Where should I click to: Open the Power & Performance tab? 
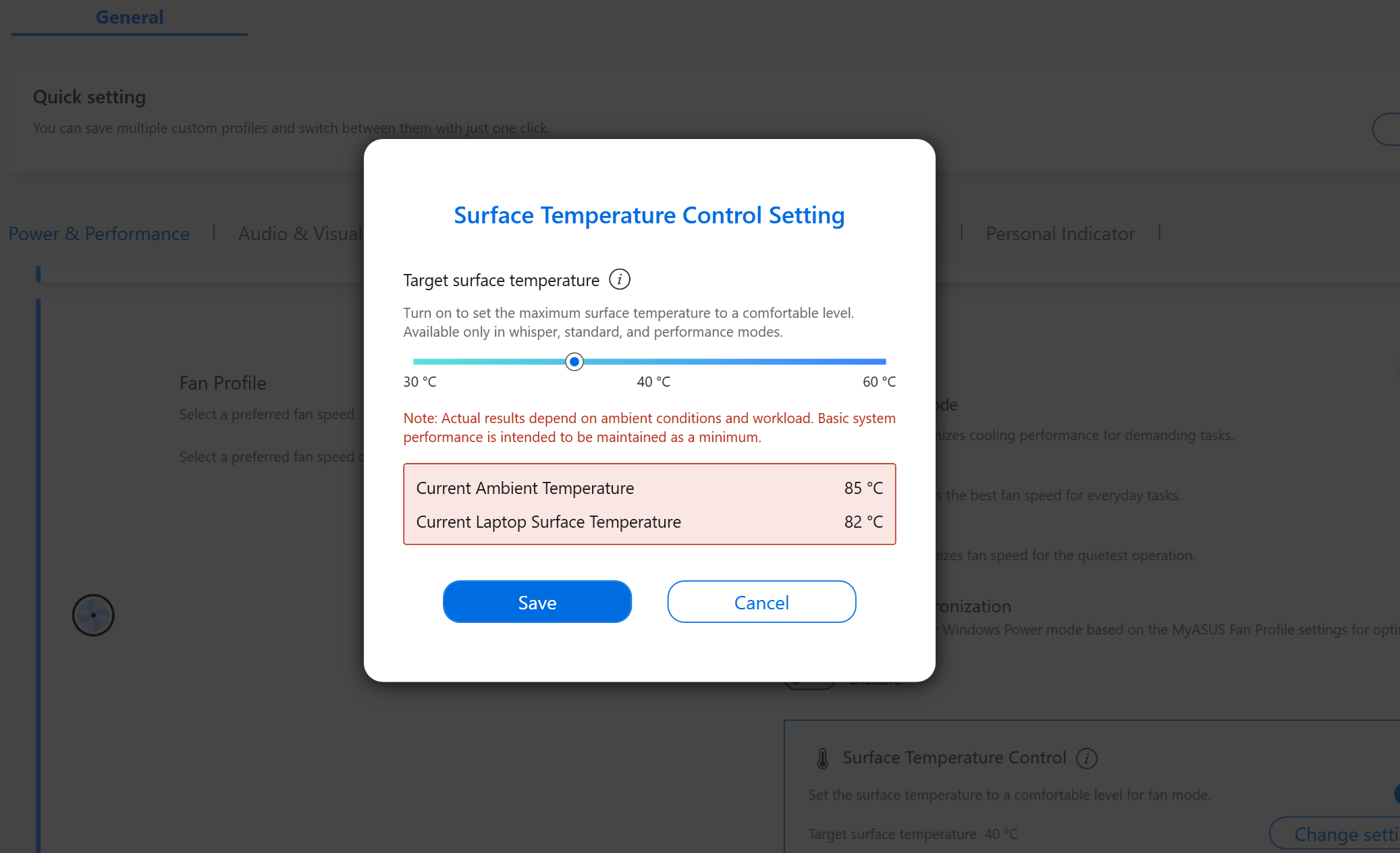pyautogui.click(x=99, y=233)
